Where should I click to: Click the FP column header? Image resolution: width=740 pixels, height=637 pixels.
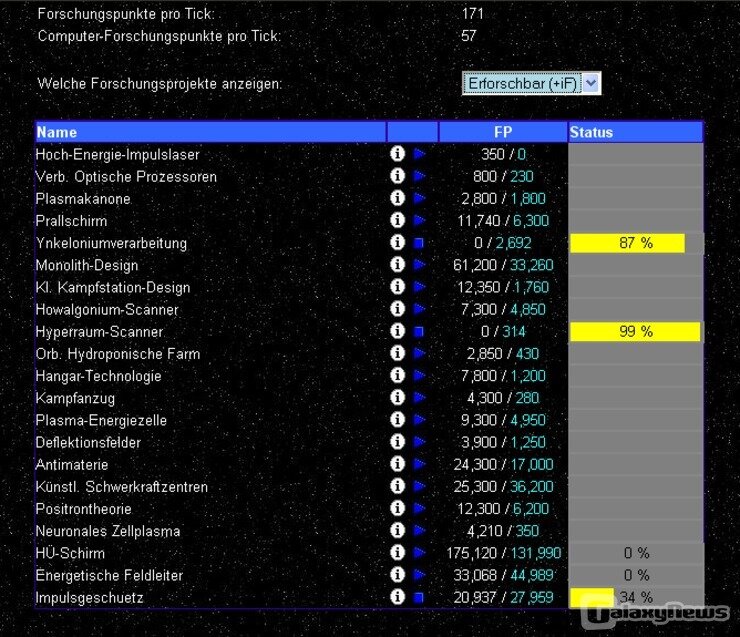[503, 132]
